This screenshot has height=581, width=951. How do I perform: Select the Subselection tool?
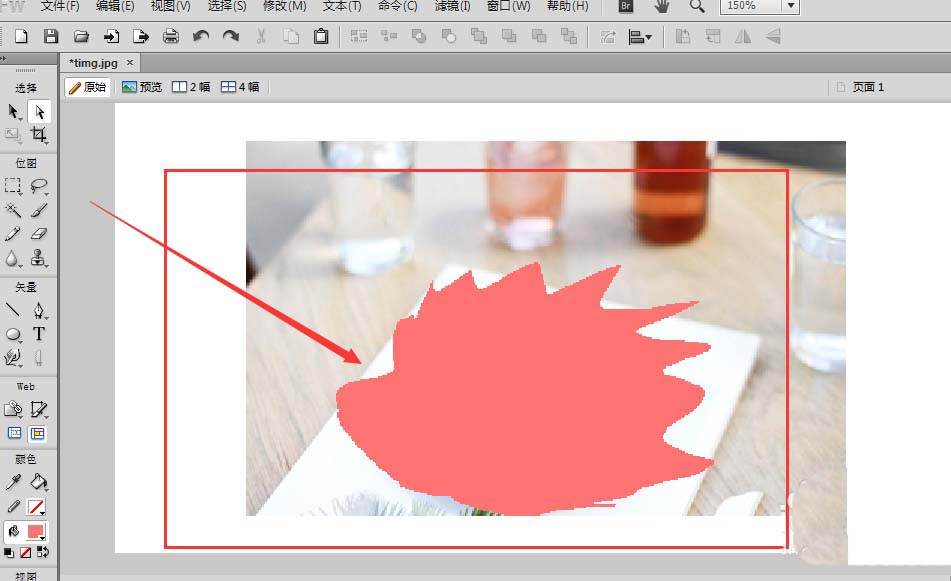point(39,112)
